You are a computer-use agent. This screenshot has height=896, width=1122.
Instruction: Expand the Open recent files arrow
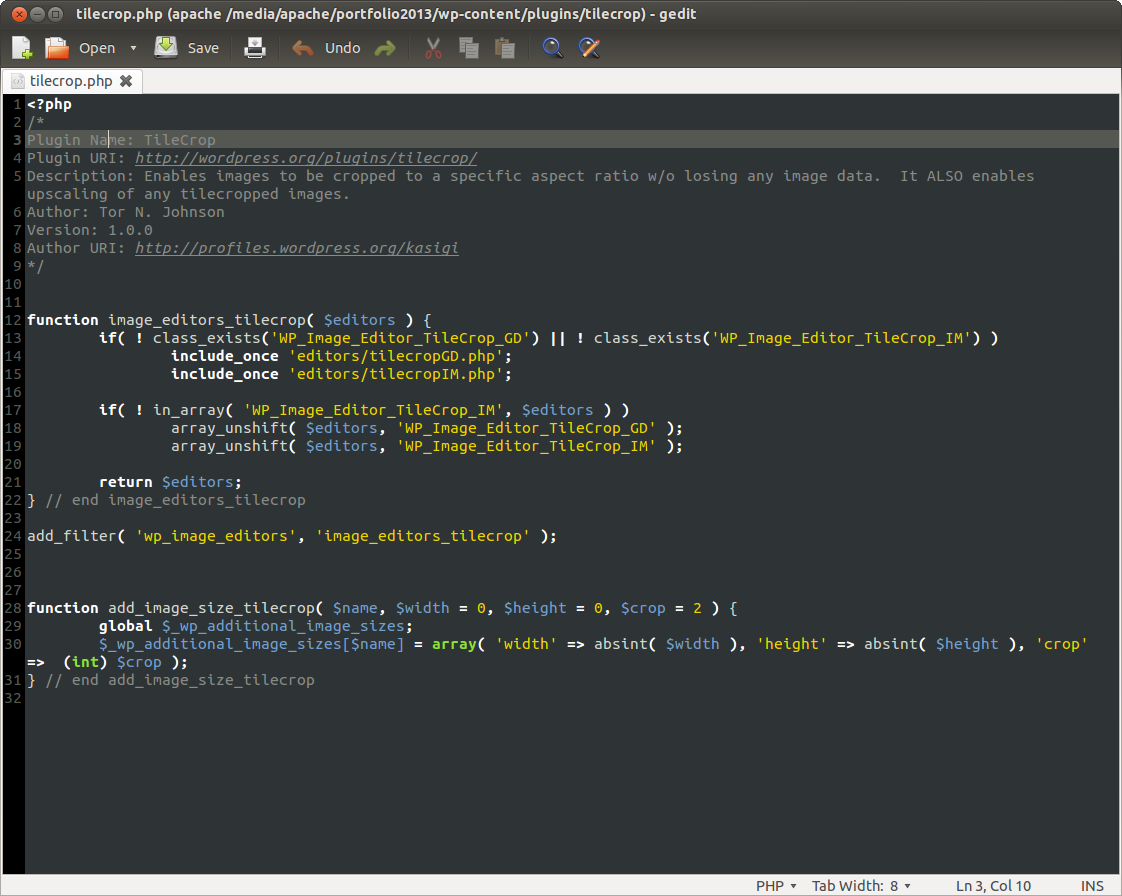click(x=134, y=48)
